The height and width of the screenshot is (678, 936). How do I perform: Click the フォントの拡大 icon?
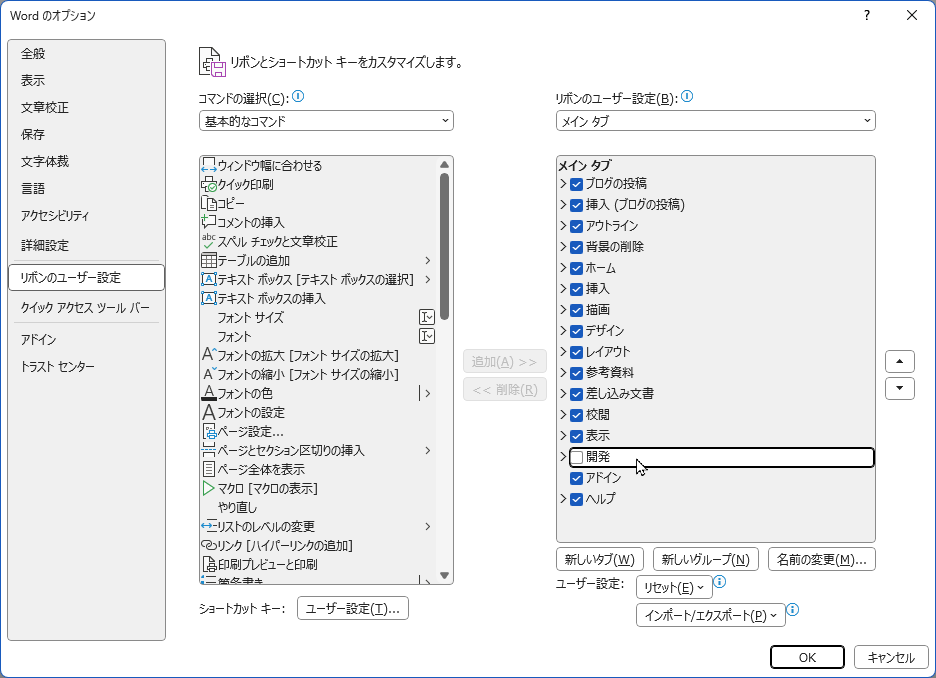[208, 355]
